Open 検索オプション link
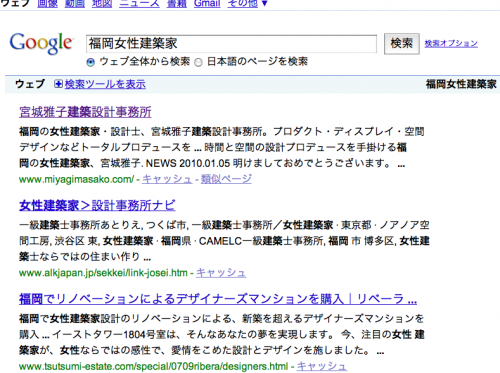The width and height of the screenshot is (500, 373). 451,43
